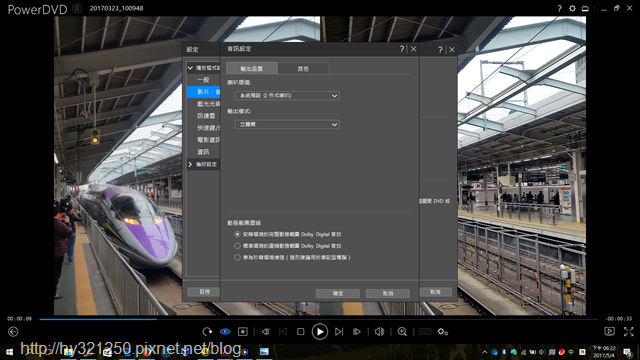Cancel audio settings with 取消 button
The height and width of the screenshot is (360, 640).
388,293
